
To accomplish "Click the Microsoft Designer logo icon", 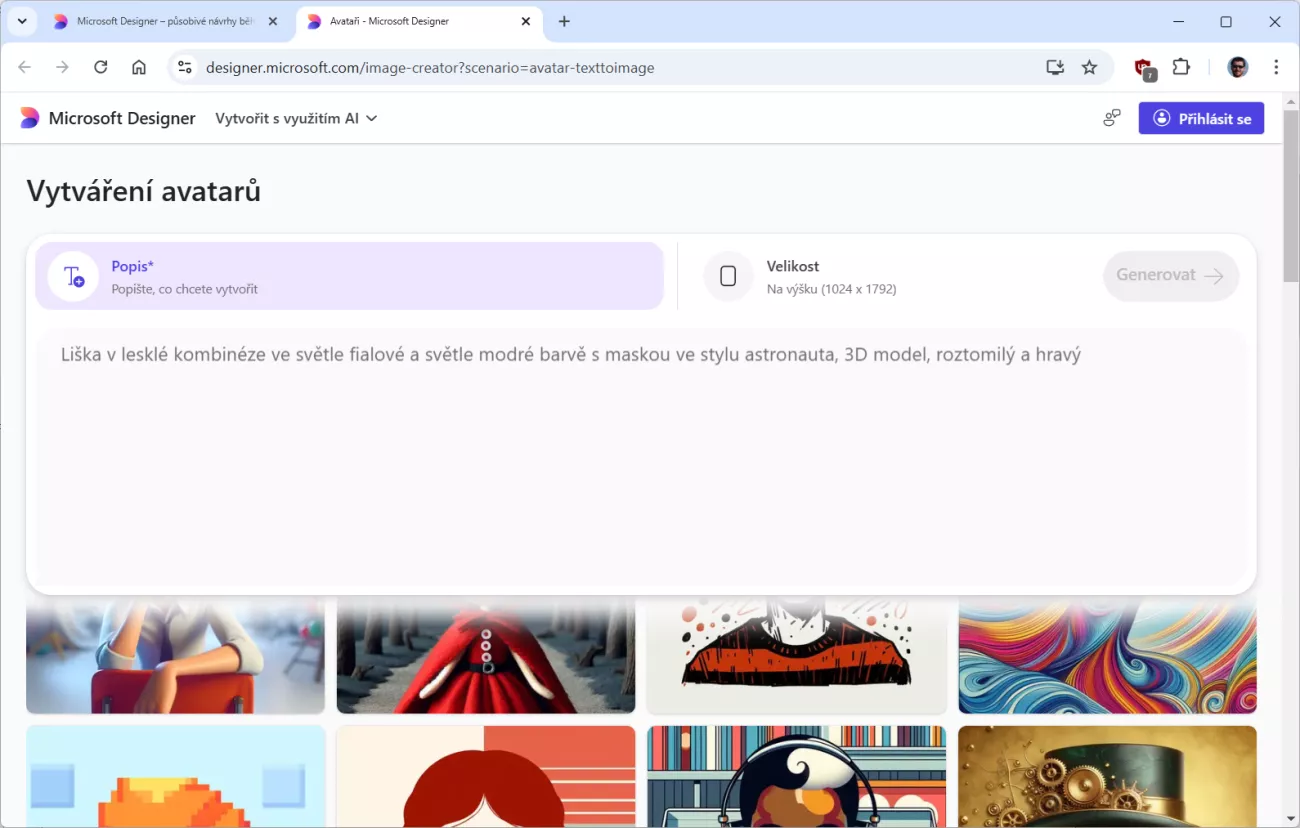I will coord(30,118).
